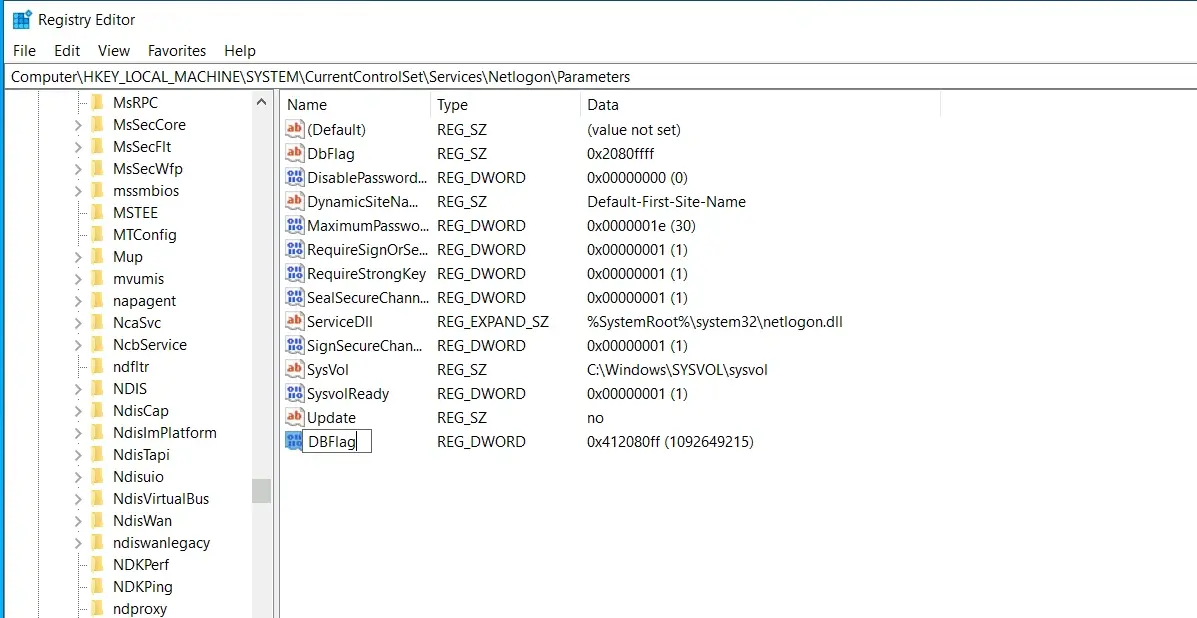The width and height of the screenshot is (1197, 618).
Task: Expand the mssmbios tree node
Action: point(78,192)
